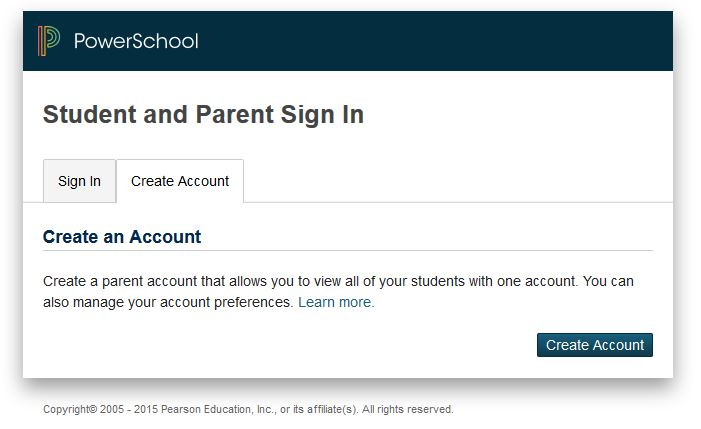Image resolution: width=701 pixels, height=429 pixels.
Task: Click the All rights reserved footer text
Action: tap(408, 409)
